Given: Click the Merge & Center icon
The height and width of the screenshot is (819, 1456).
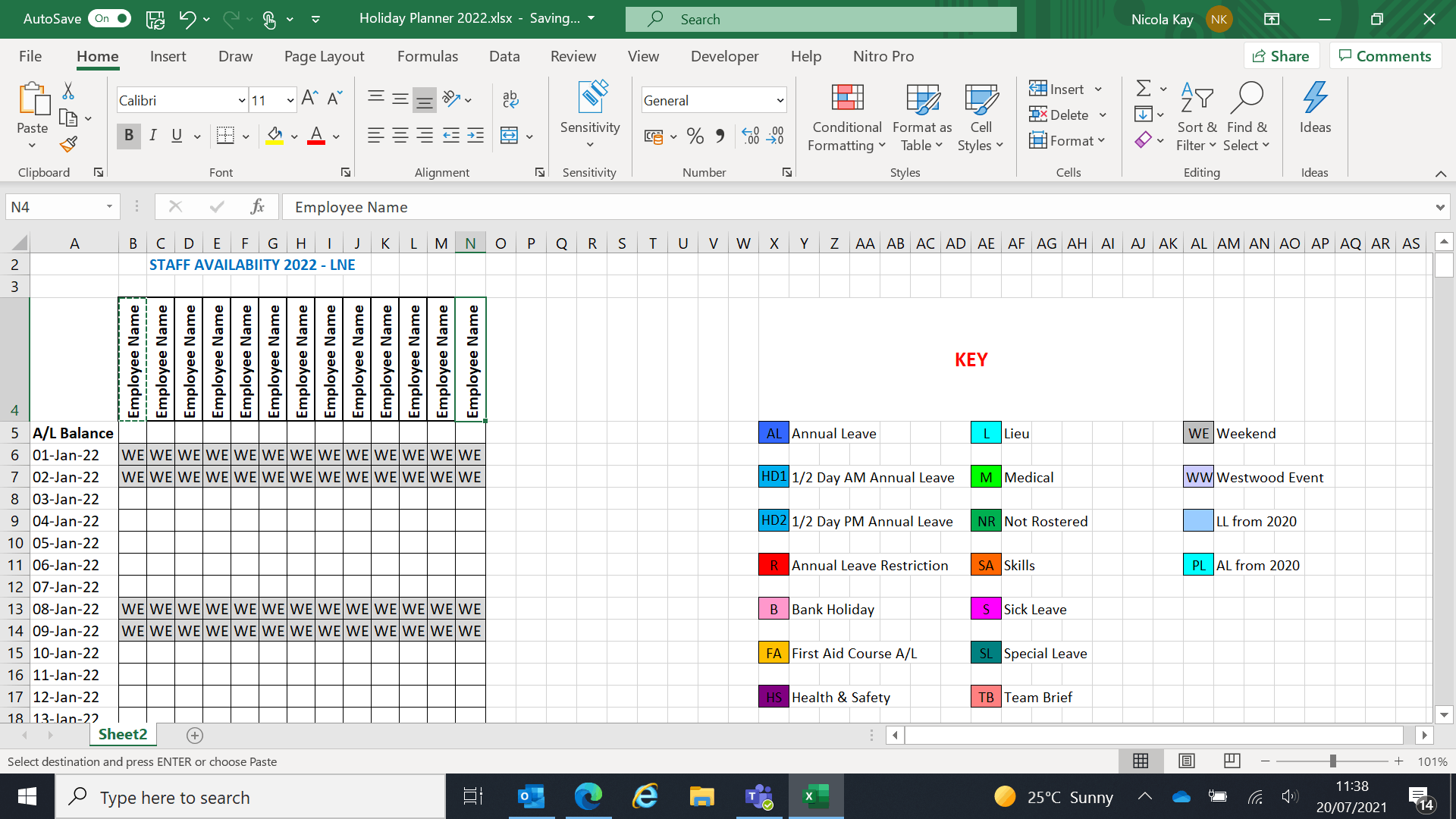Looking at the screenshot, I should click(x=510, y=136).
